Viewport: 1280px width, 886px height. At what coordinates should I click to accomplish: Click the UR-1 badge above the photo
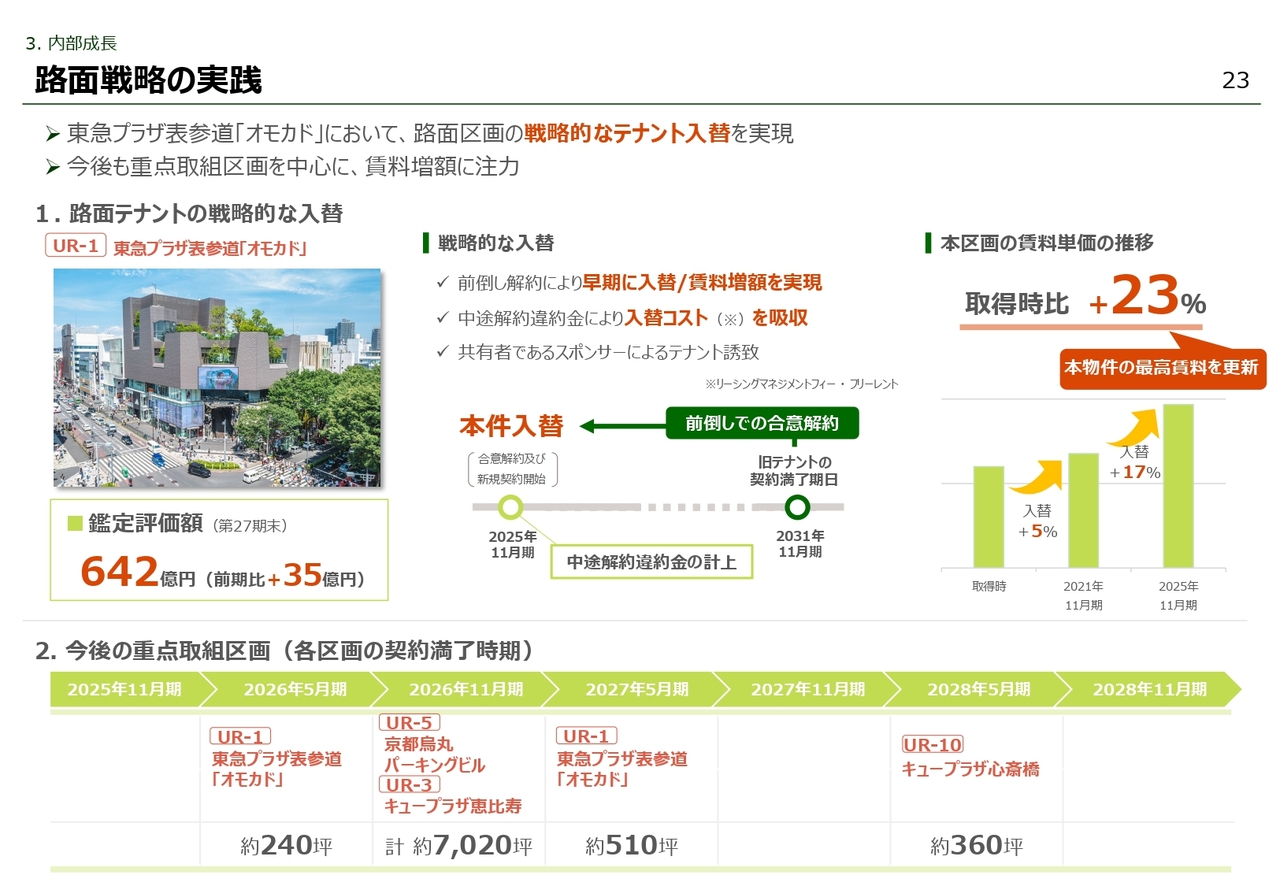[76, 245]
